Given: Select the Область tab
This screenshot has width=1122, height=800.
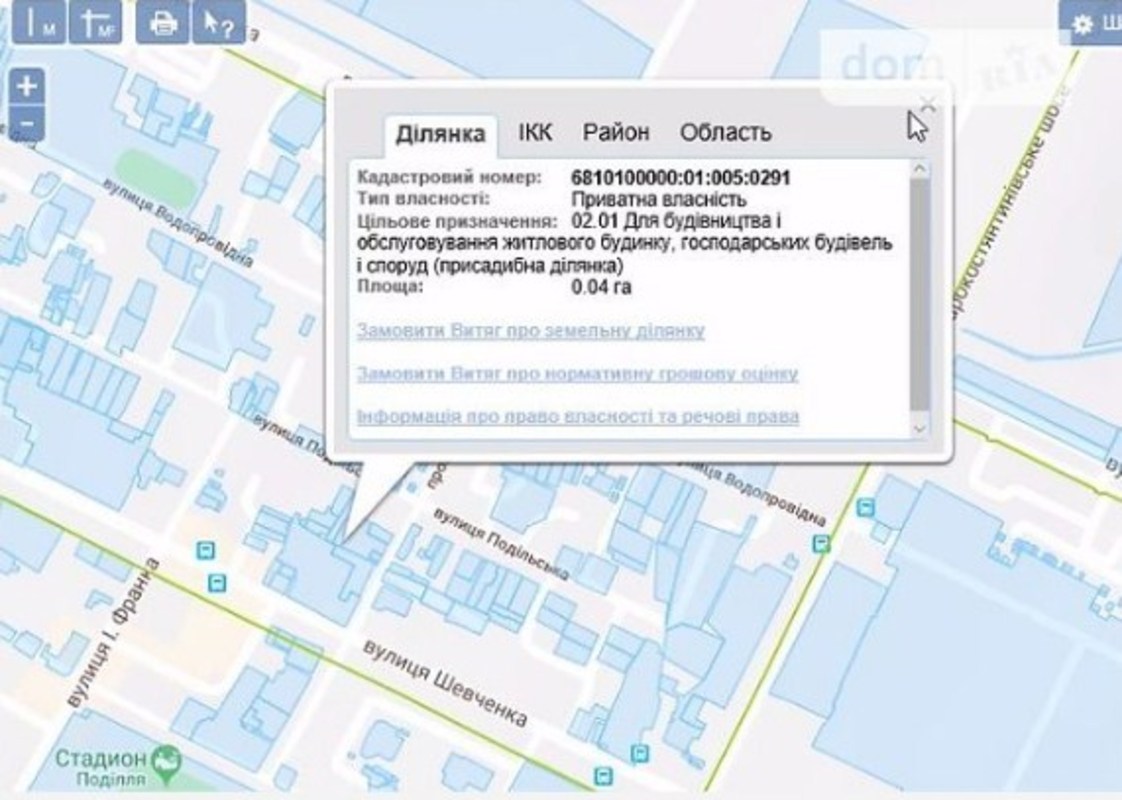Looking at the screenshot, I should [725, 132].
